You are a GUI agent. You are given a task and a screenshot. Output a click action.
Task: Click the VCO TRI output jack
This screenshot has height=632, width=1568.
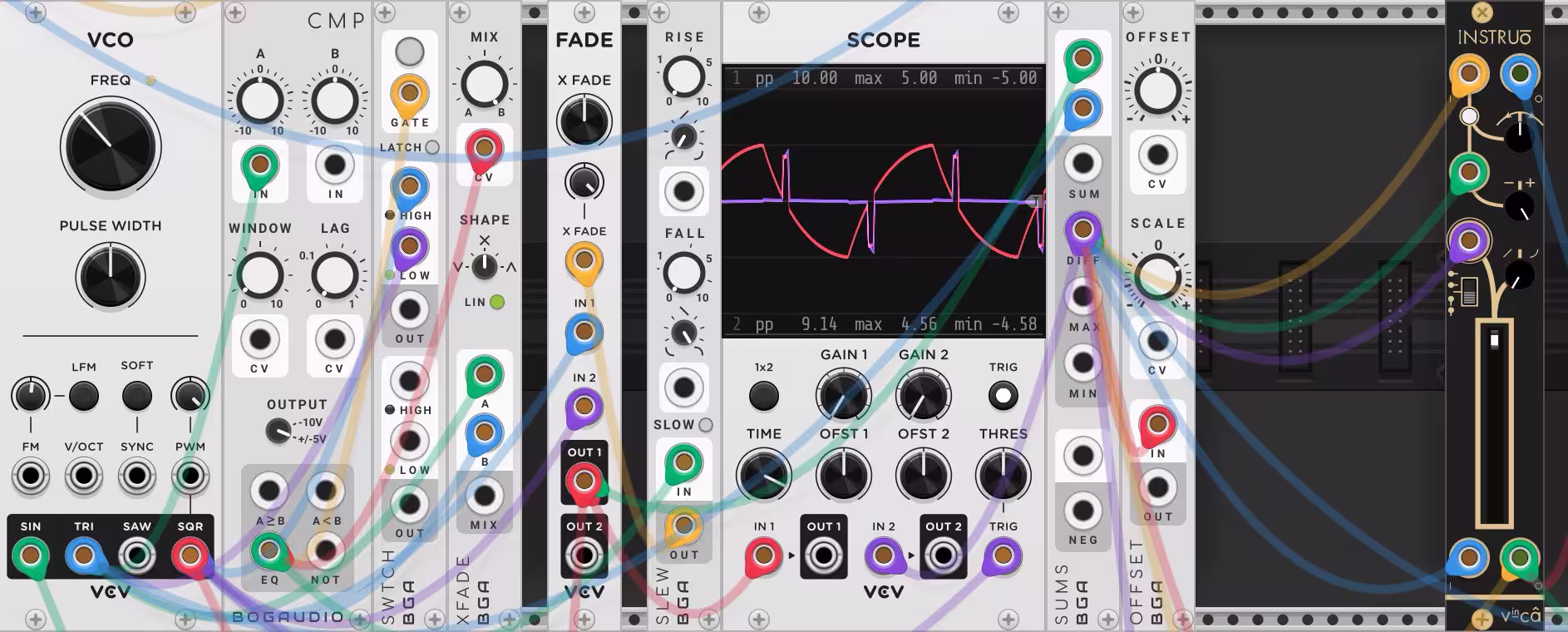click(x=84, y=555)
